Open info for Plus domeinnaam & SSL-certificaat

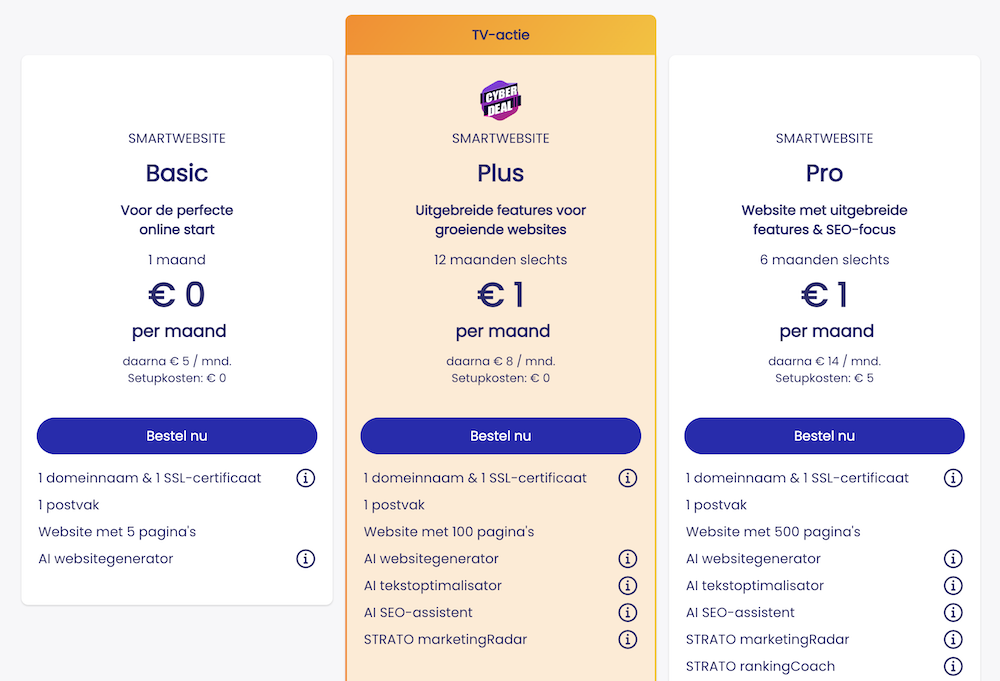click(628, 478)
